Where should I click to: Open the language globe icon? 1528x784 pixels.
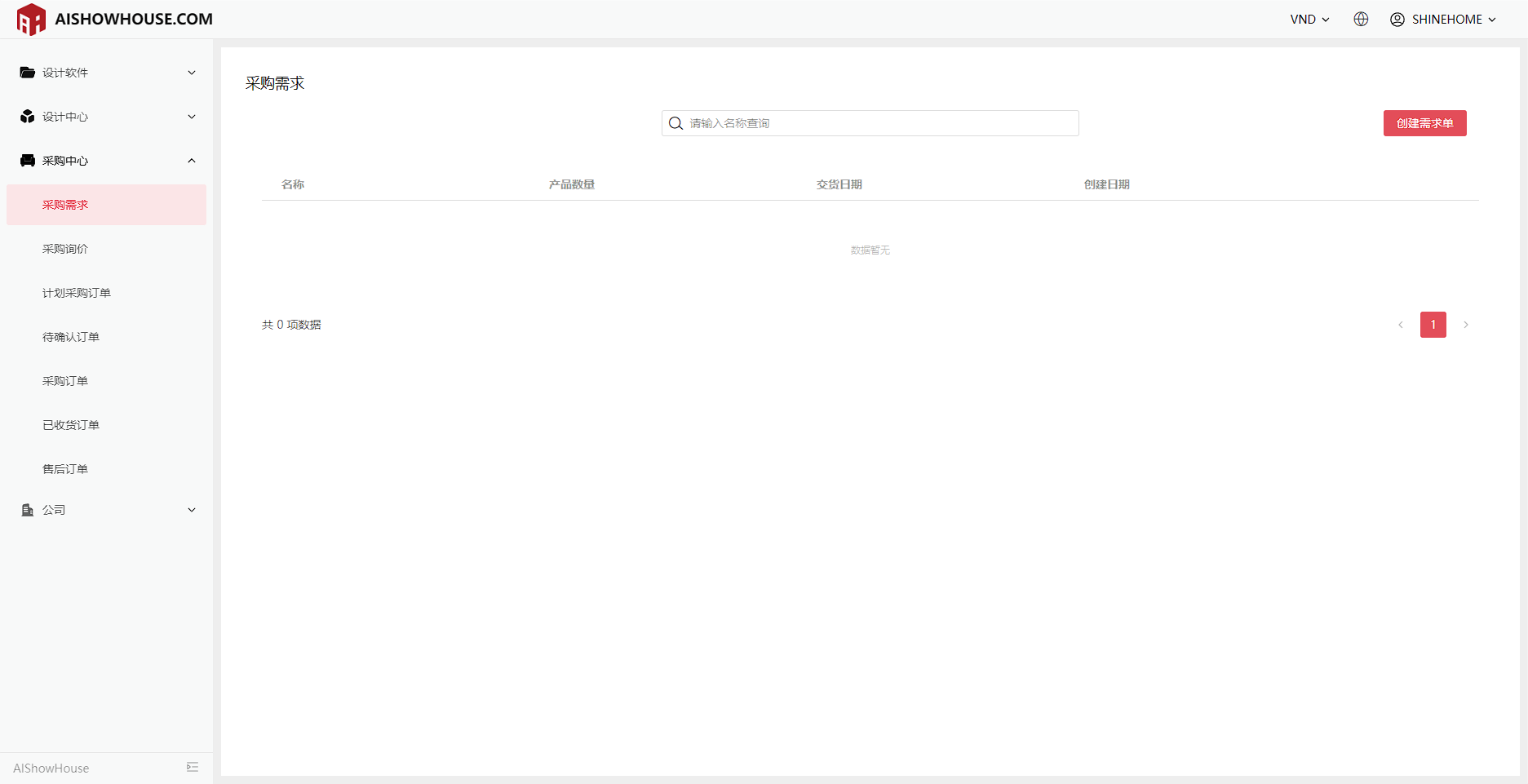pyautogui.click(x=1361, y=19)
